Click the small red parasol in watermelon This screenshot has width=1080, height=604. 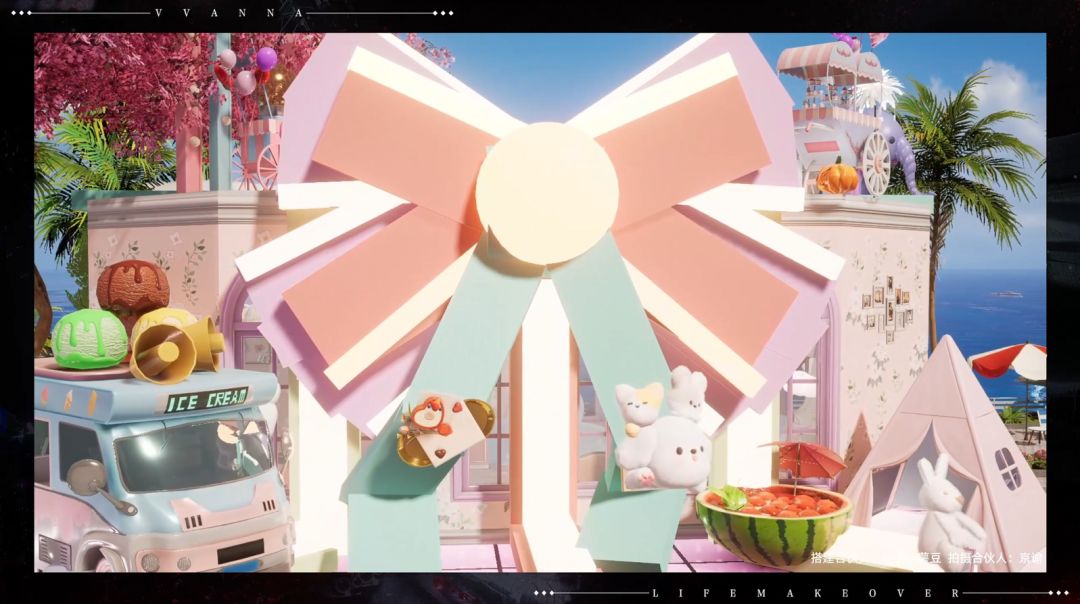pyautogui.click(x=804, y=460)
